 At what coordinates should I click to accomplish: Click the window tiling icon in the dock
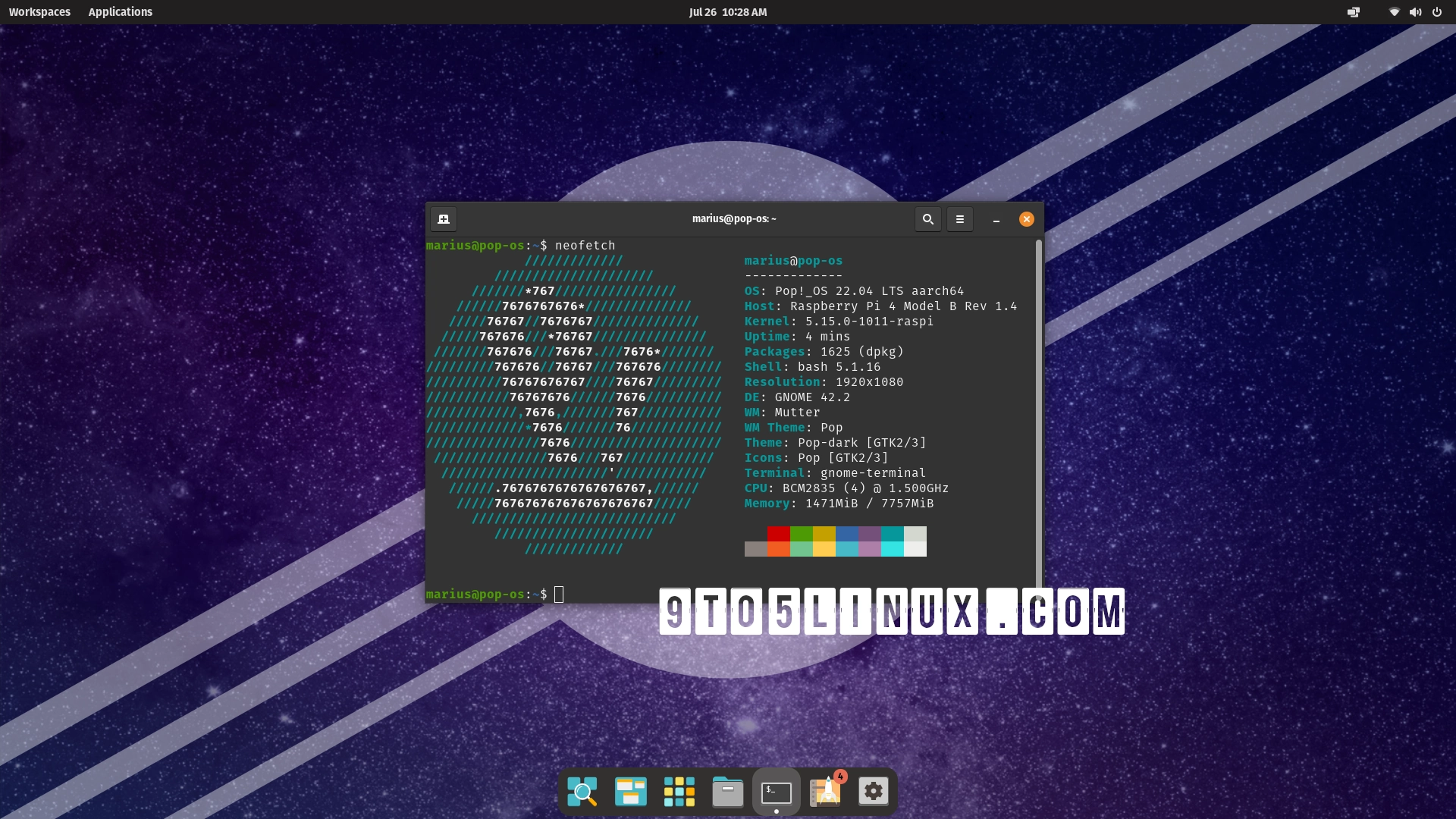(630, 791)
